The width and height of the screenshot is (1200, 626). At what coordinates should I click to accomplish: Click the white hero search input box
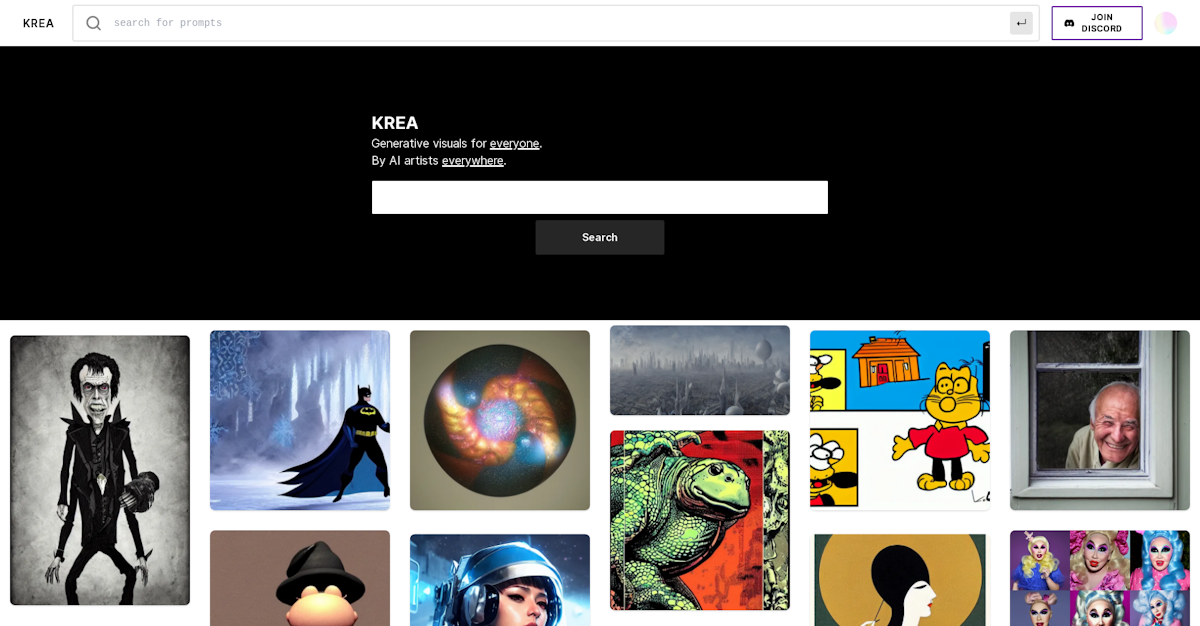click(600, 197)
